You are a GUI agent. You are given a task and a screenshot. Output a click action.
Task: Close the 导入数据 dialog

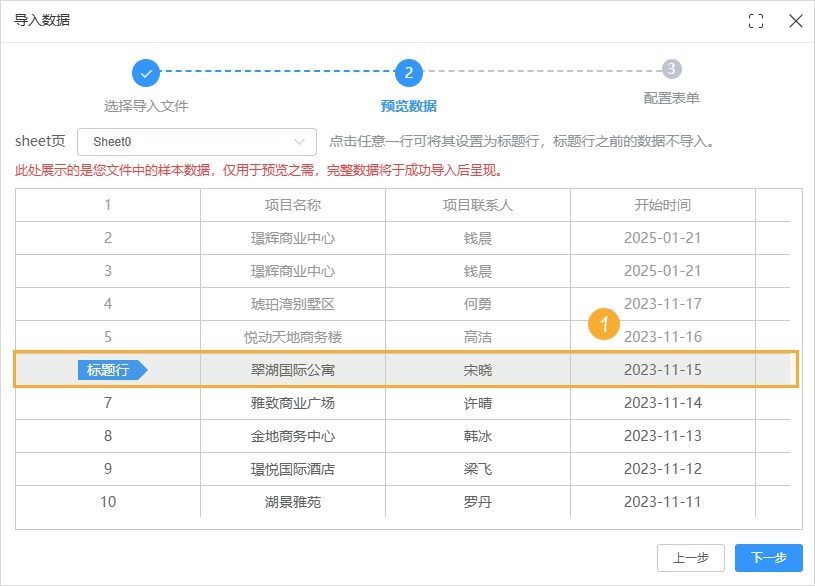pos(795,20)
